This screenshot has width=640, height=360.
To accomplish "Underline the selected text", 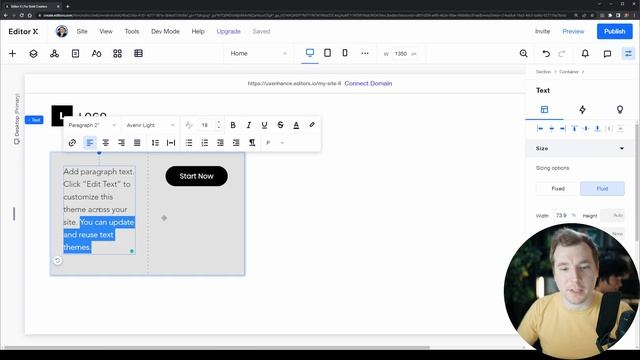I will coord(264,125).
